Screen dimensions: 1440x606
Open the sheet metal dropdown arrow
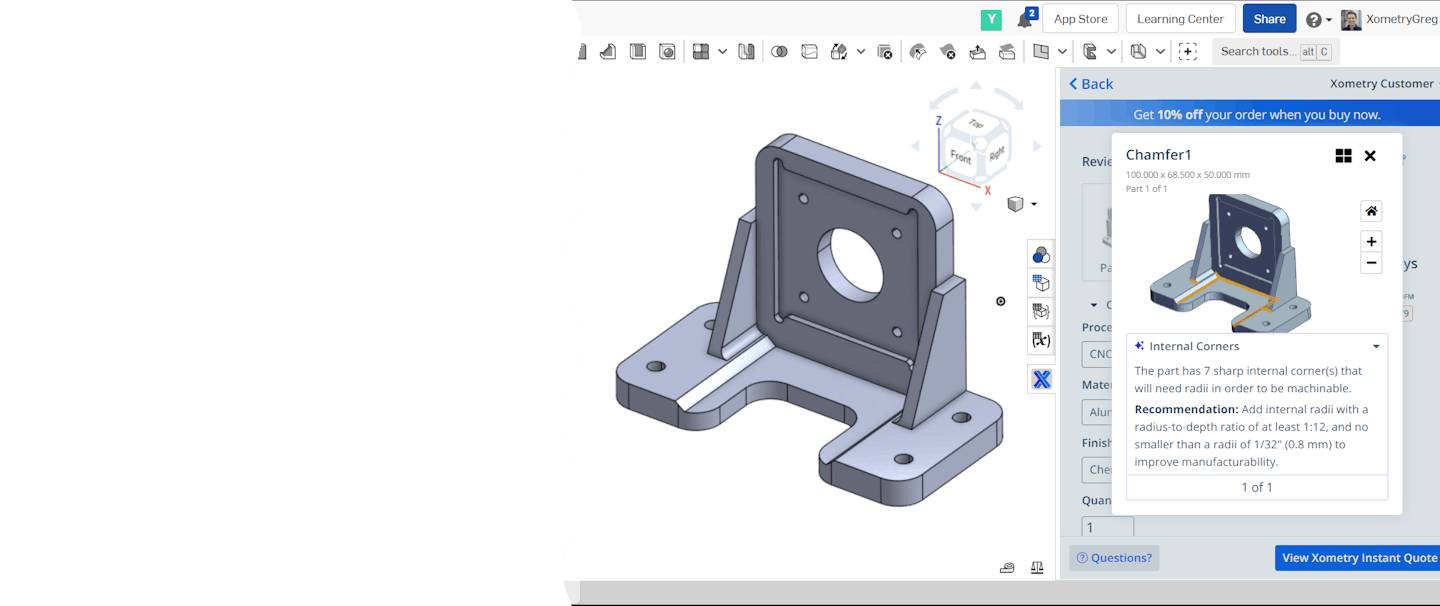[x=1160, y=51]
